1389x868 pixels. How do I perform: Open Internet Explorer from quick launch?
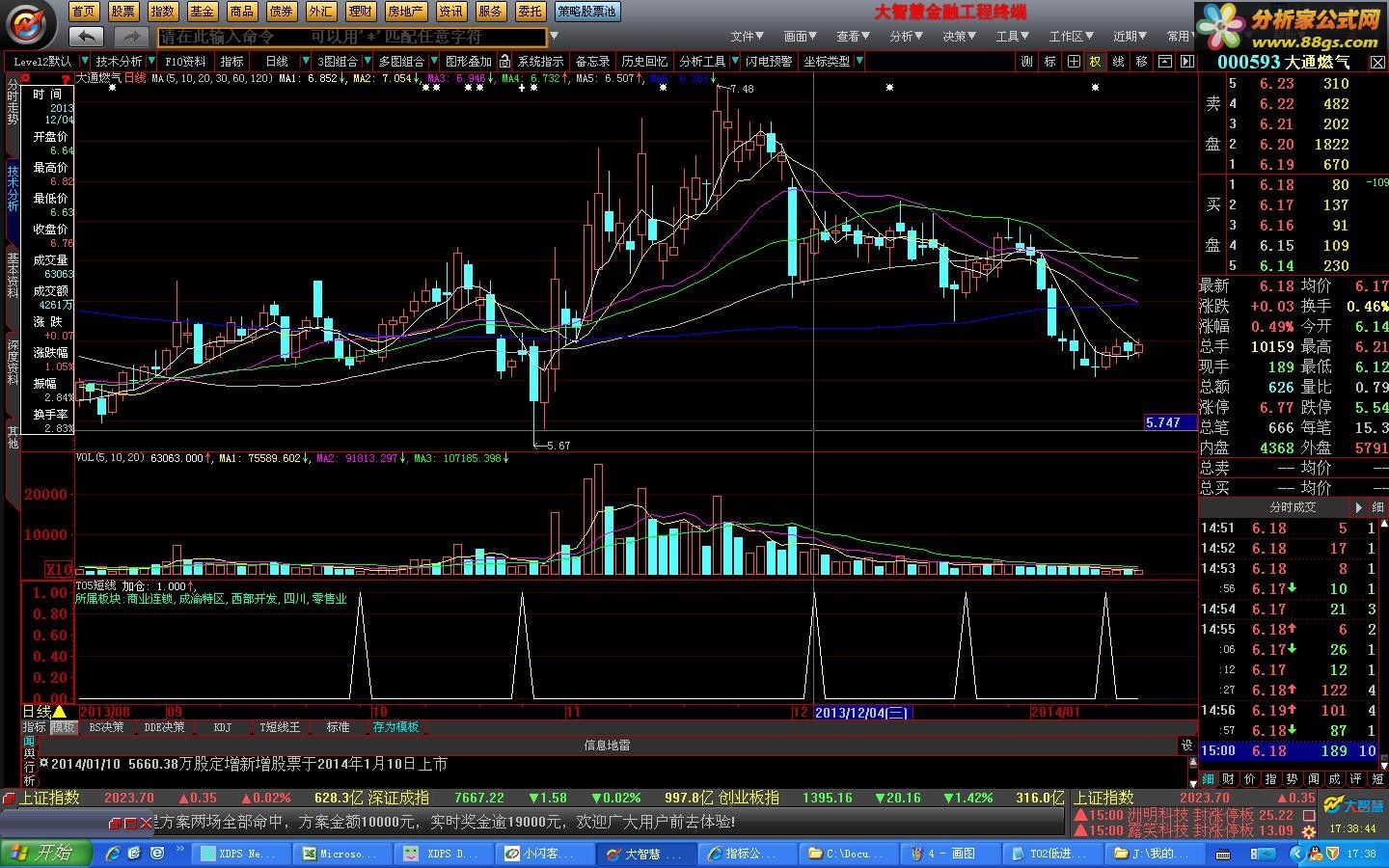tap(113, 854)
